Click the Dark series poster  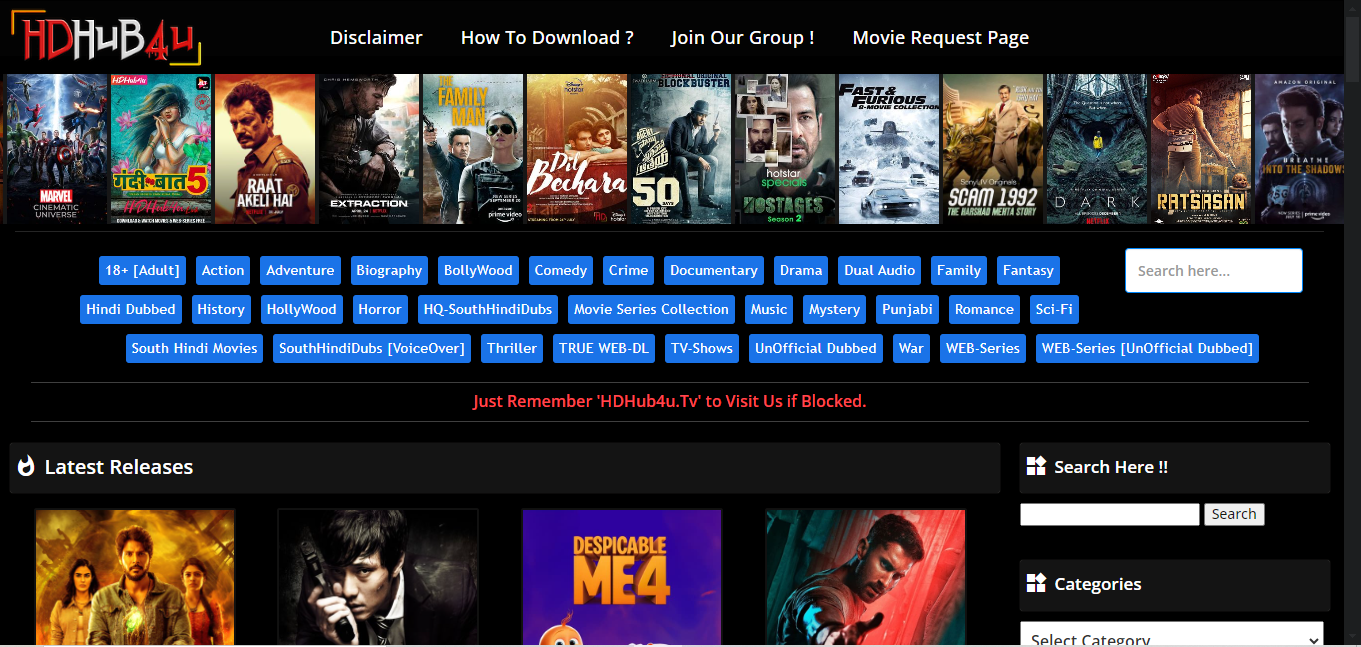[x=1097, y=148]
